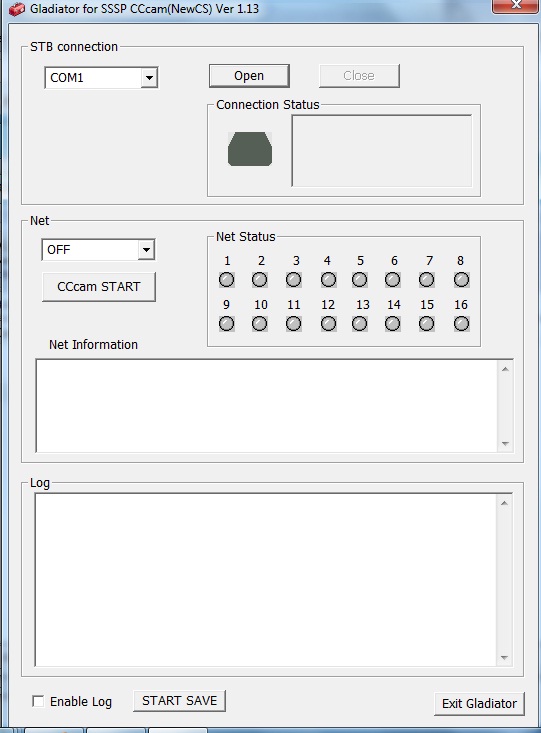
Task: Click Net Status indicator light 7
Action: (426, 280)
